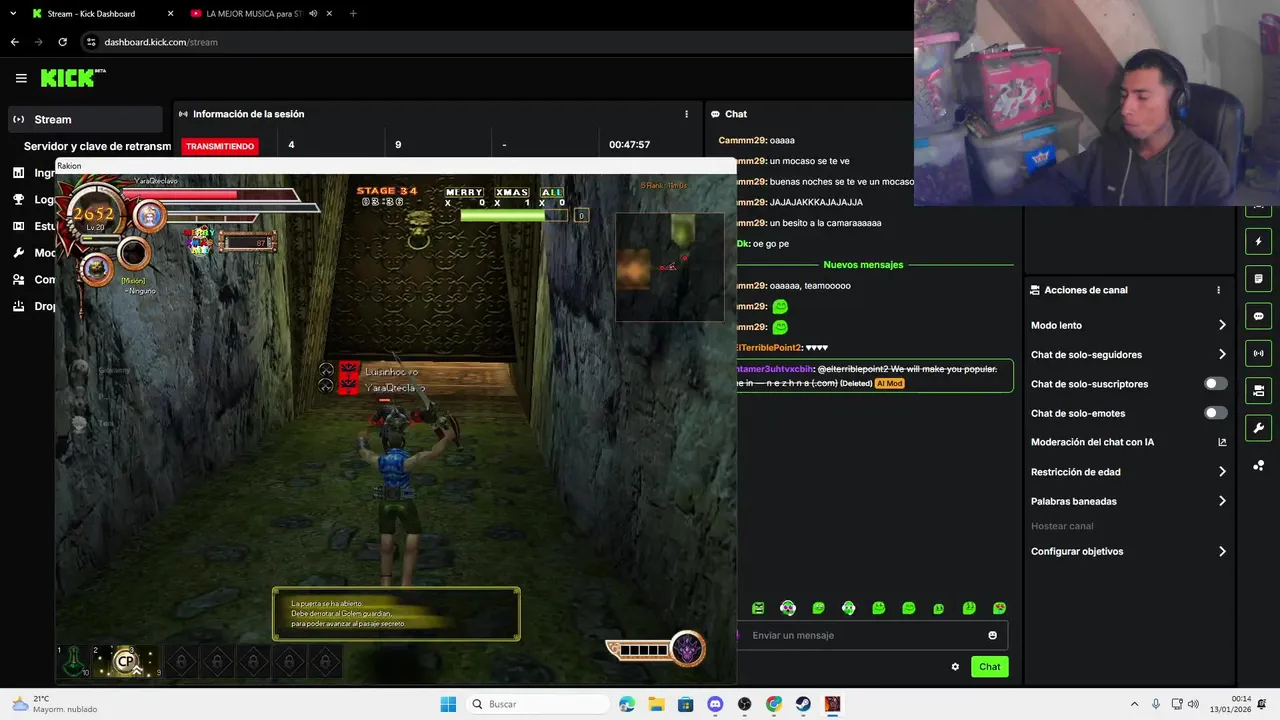
Task: Open the emoji picker in message box
Action: (x=992, y=635)
